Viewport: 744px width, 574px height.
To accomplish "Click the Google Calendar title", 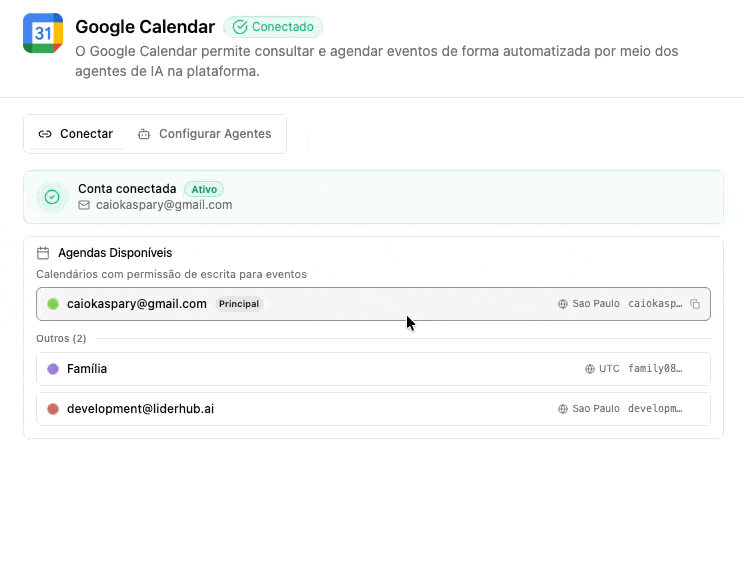I will (x=145, y=27).
